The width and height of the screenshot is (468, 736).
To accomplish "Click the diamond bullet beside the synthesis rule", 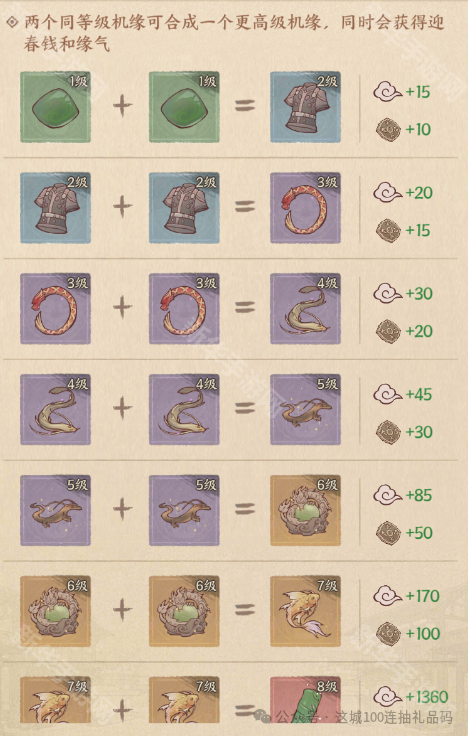I will pyautogui.click(x=12, y=22).
